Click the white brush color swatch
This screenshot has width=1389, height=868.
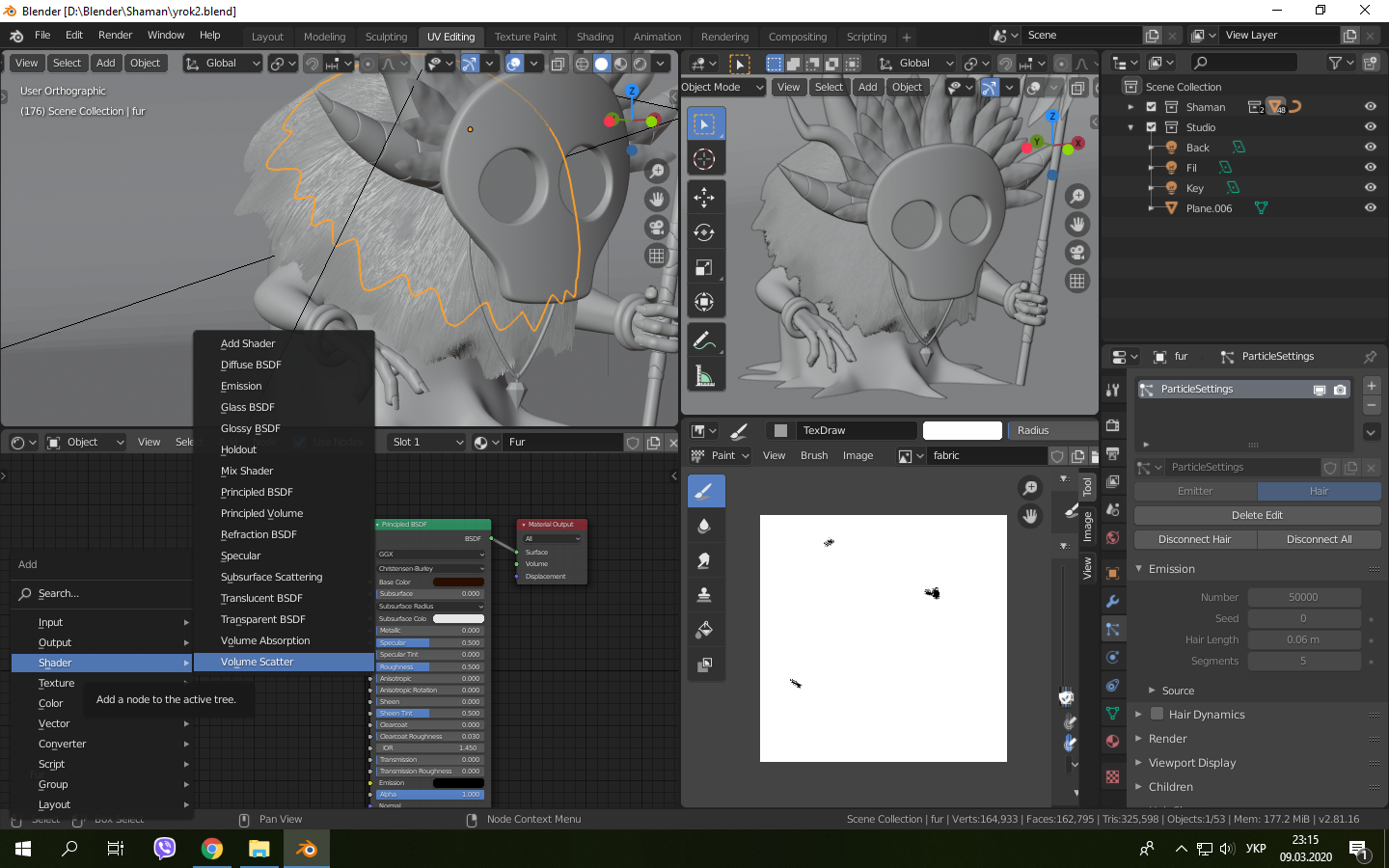(962, 430)
